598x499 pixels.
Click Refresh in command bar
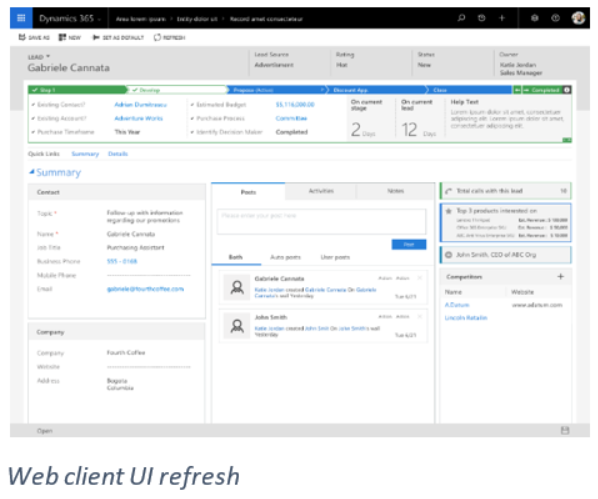169,37
